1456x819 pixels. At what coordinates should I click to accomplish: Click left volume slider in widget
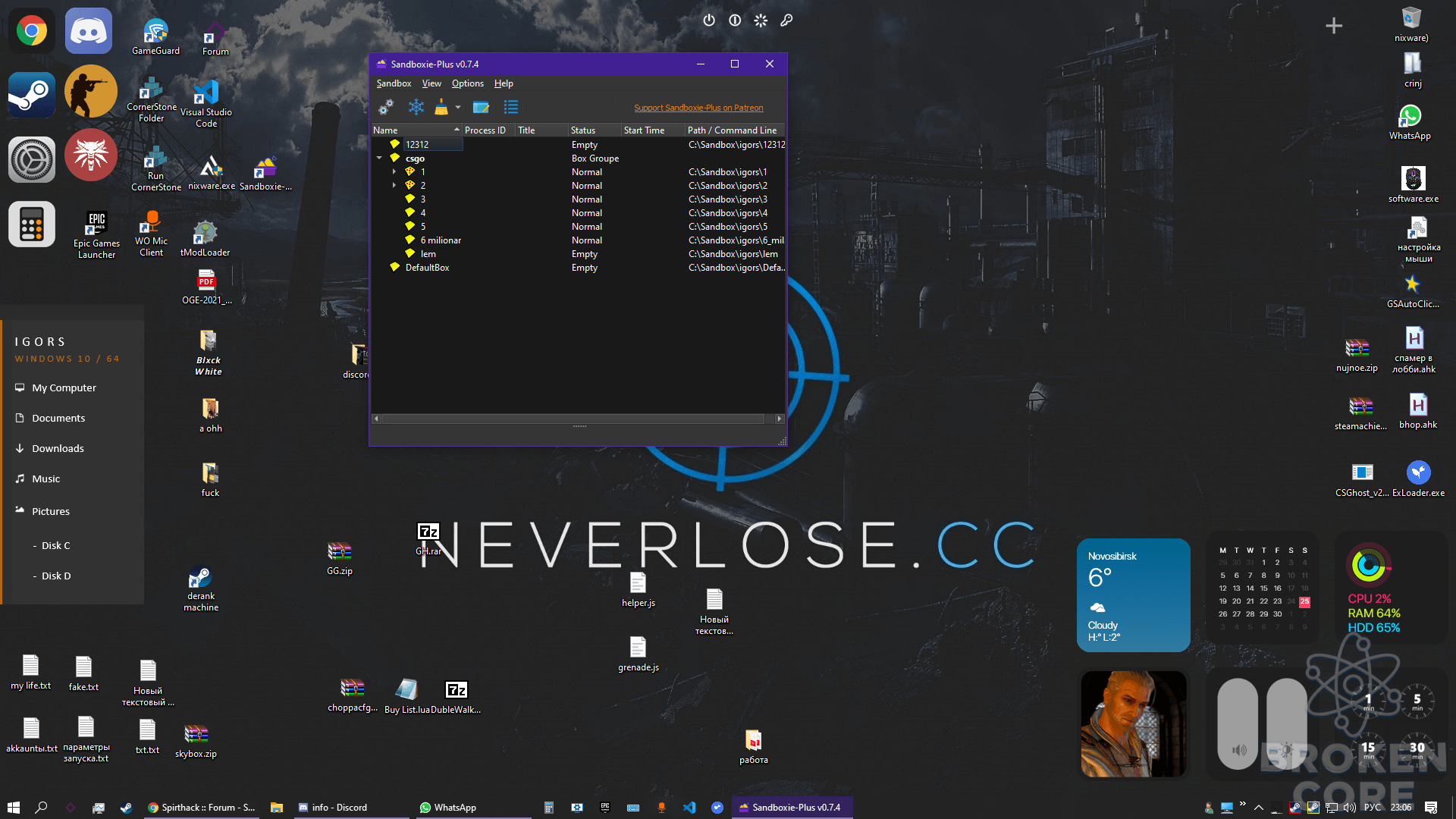[x=1238, y=723]
